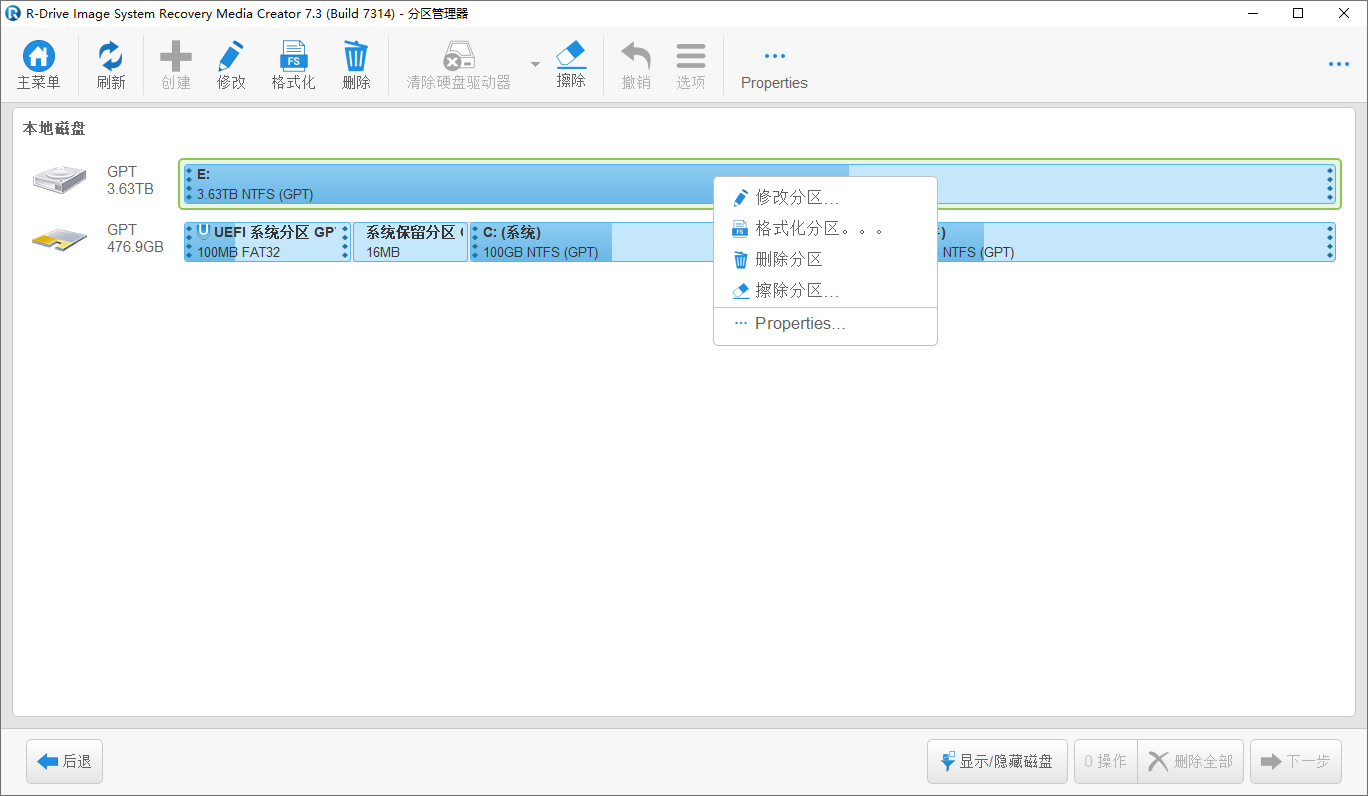
Task: Click the 删除全部 delete all button
Action: pyautogui.click(x=1190, y=761)
